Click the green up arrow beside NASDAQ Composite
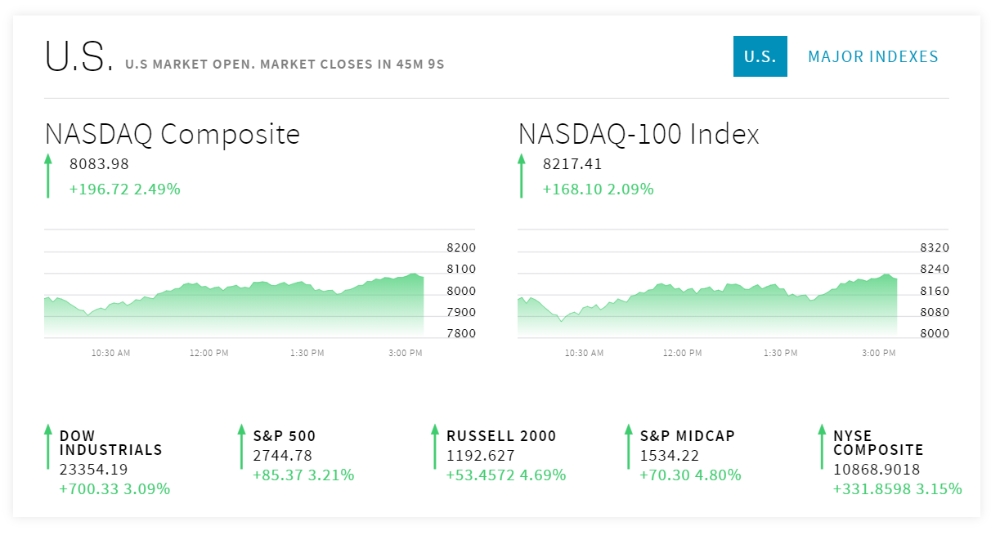This screenshot has width=1000, height=535. 48,176
